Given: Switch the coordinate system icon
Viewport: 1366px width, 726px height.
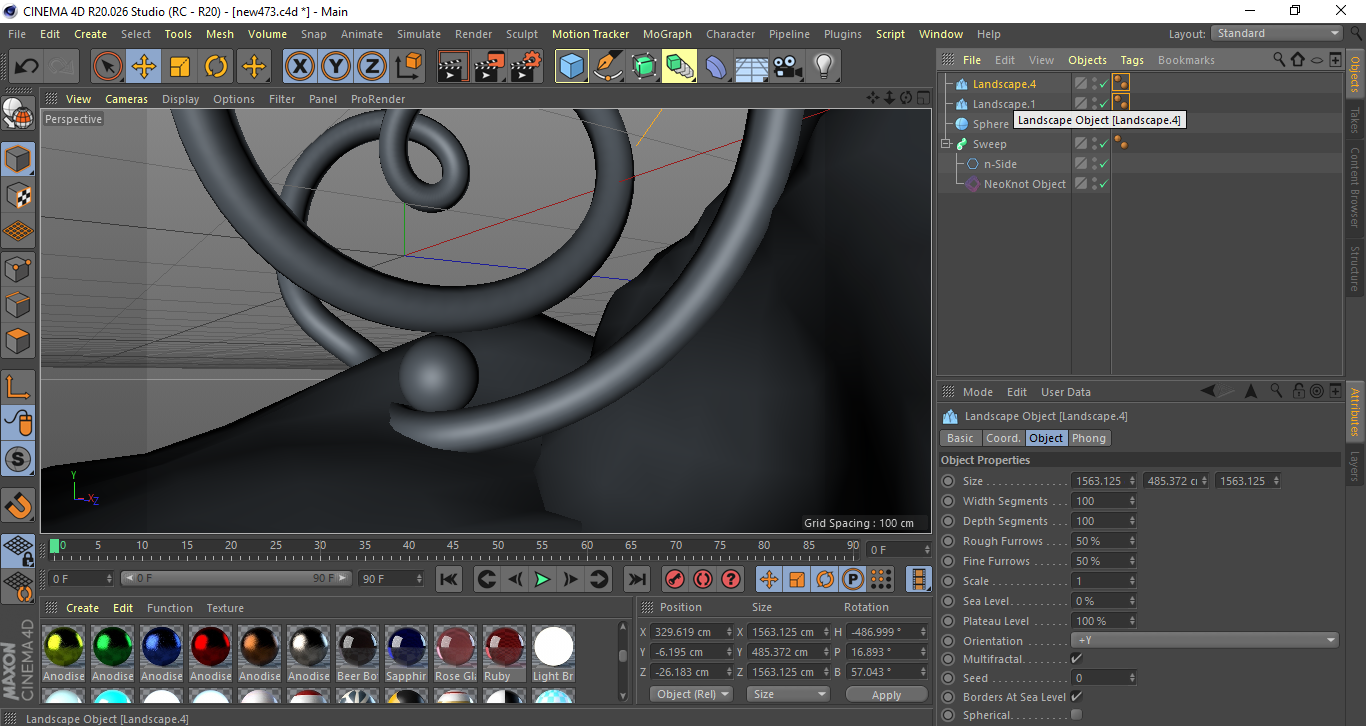Looking at the screenshot, I should [408, 67].
